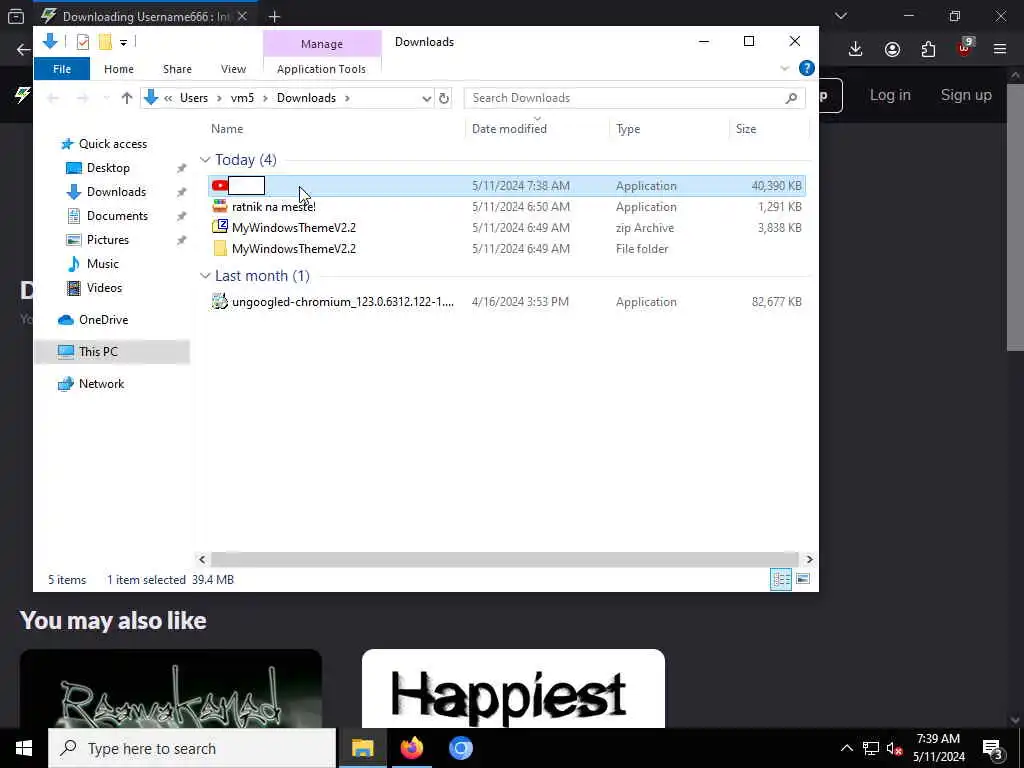Image resolution: width=1024 pixels, height=768 pixels.
Task: Collapse the Last month (1) group
Action: point(205,276)
